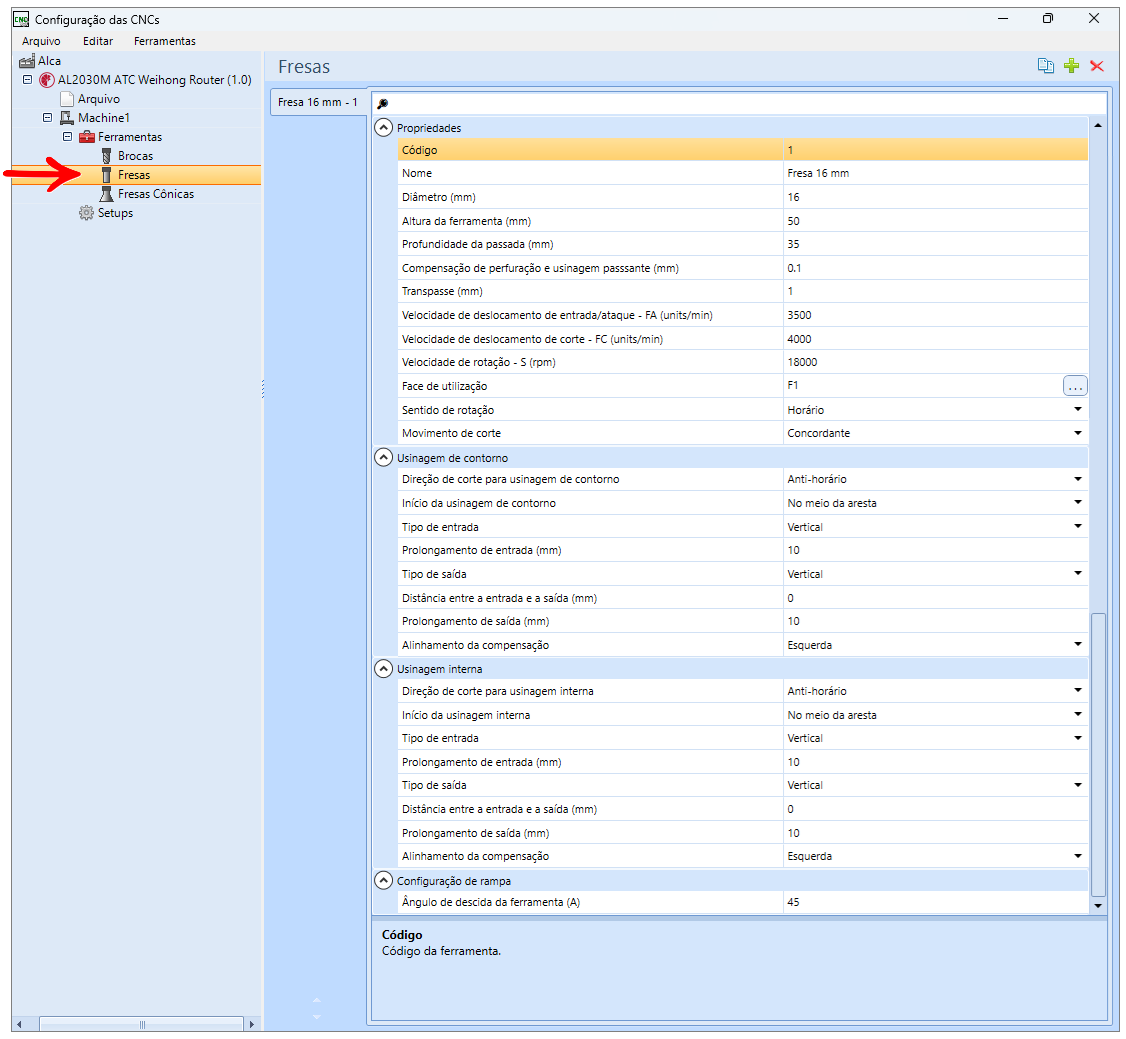Screen dimensions: 1126x1039
Task: Collapse the Usinagem interna section
Action: (384, 669)
